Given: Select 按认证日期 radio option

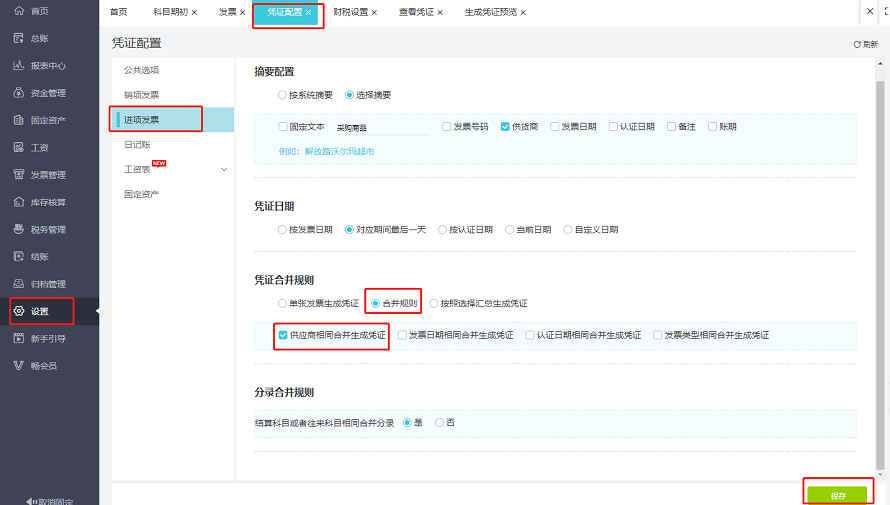Looking at the screenshot, I should point(442,229).
